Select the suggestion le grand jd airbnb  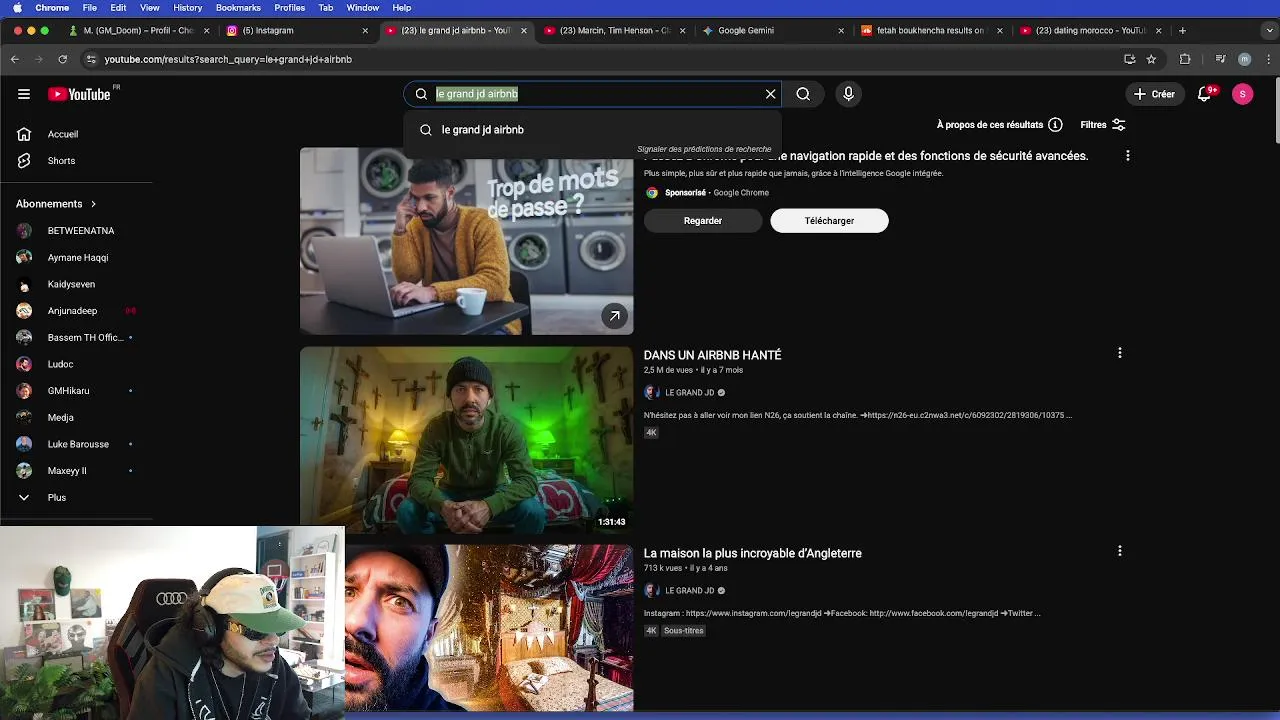pos(592,130)
